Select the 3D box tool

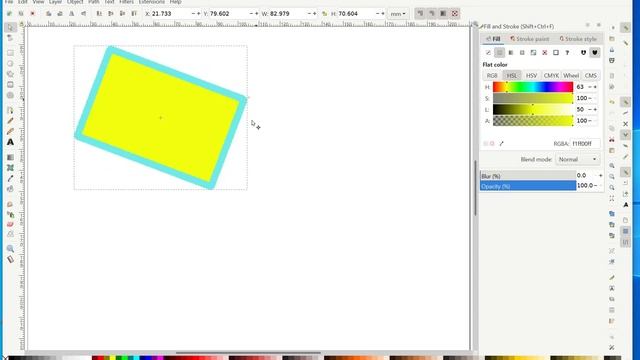pos(10,84)
